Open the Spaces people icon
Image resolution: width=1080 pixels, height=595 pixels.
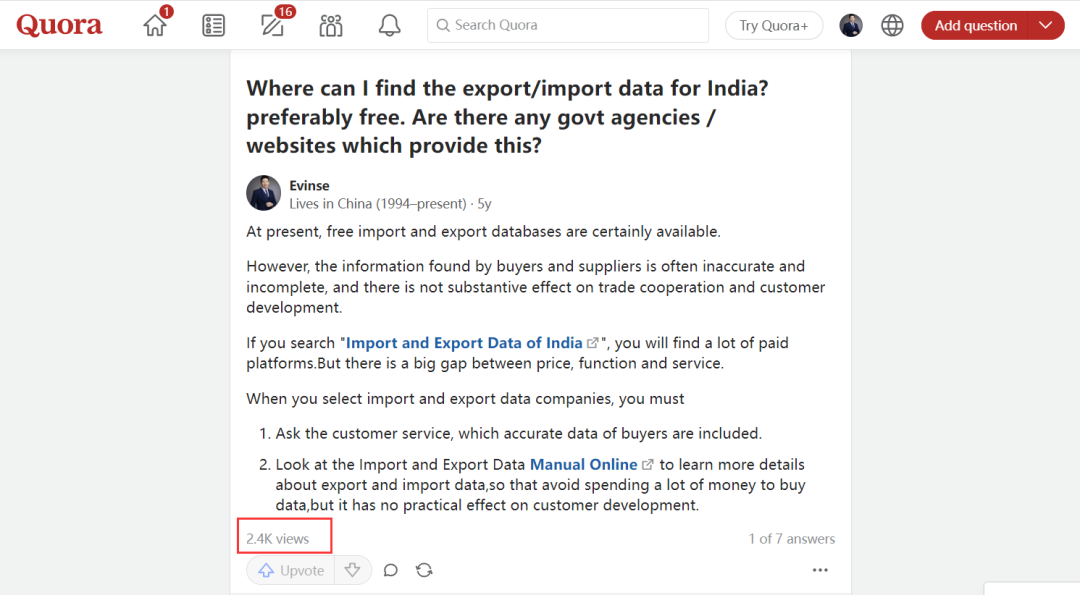point(331,25)
